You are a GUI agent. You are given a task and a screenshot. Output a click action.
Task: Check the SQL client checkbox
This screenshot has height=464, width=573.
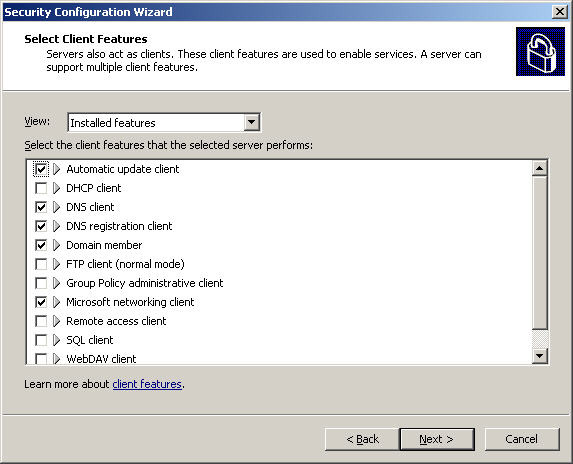point(41,340)
